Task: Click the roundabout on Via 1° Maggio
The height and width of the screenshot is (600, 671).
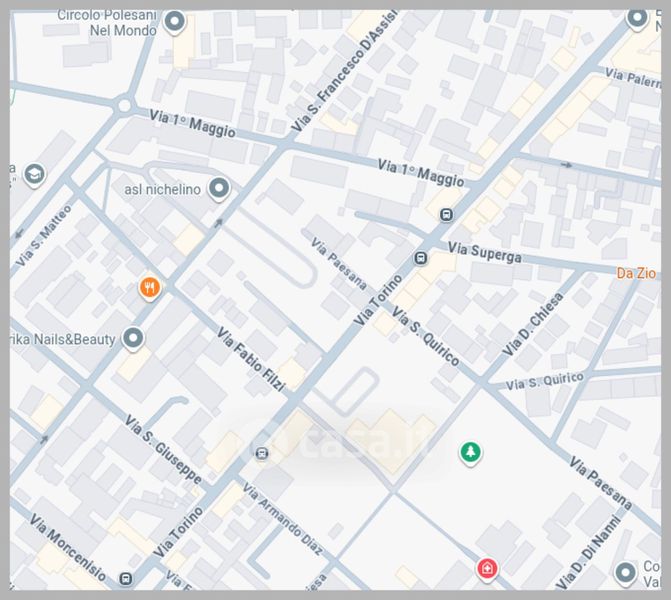Action: pos(125,104)
